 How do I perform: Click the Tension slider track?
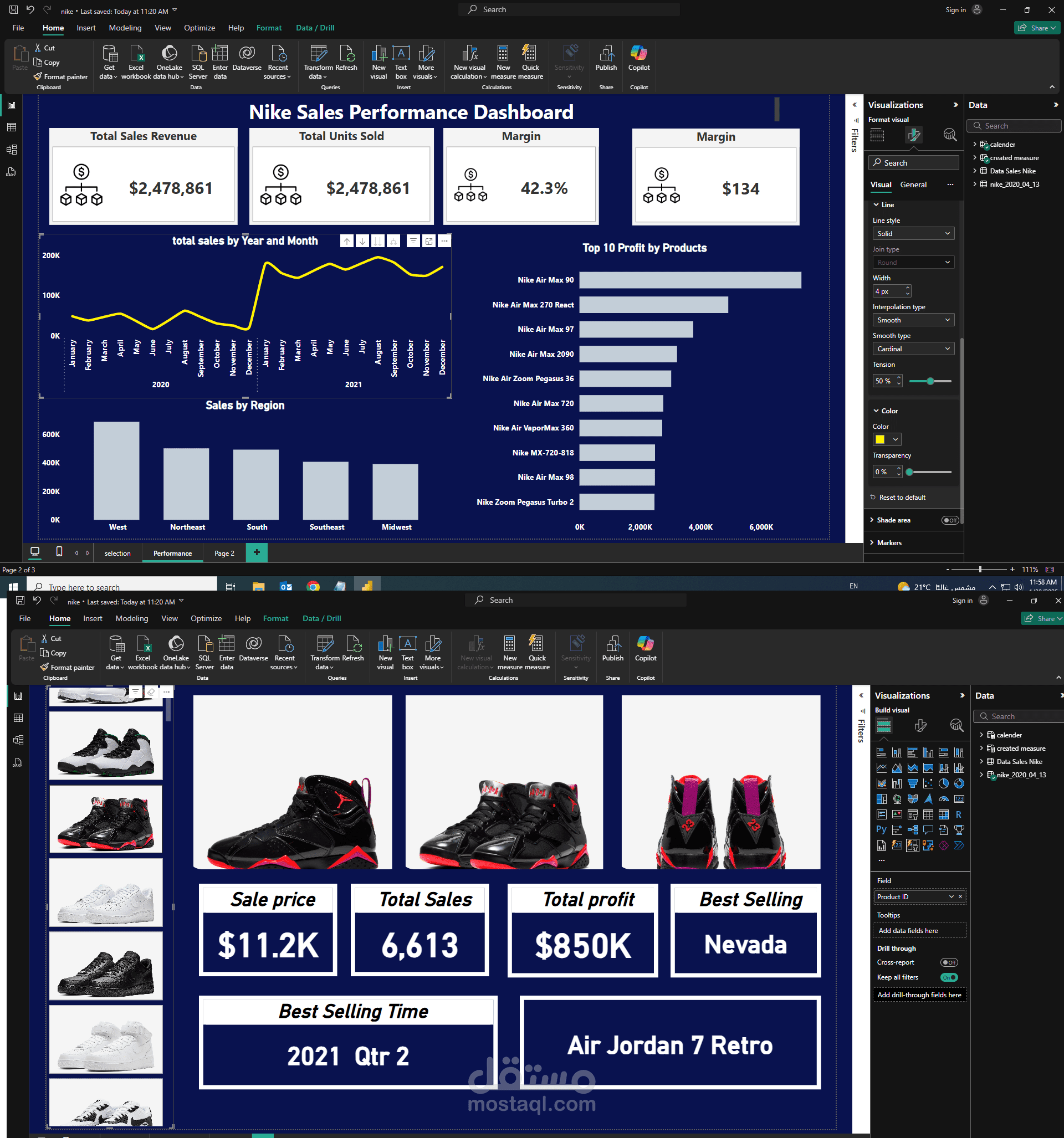coord(930,381)
